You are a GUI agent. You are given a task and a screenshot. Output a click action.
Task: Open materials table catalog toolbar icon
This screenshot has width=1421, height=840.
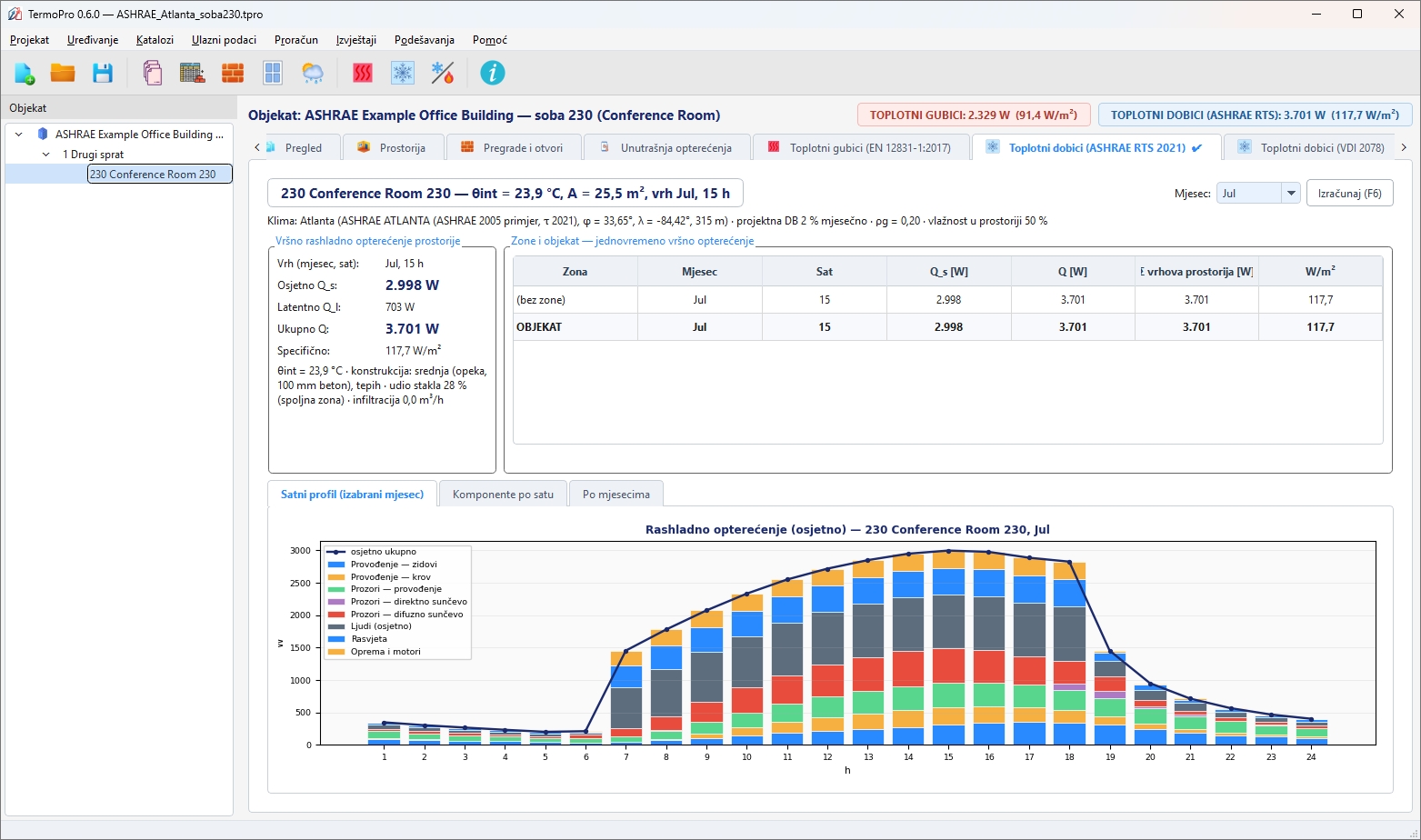click(x=193, y=74)
